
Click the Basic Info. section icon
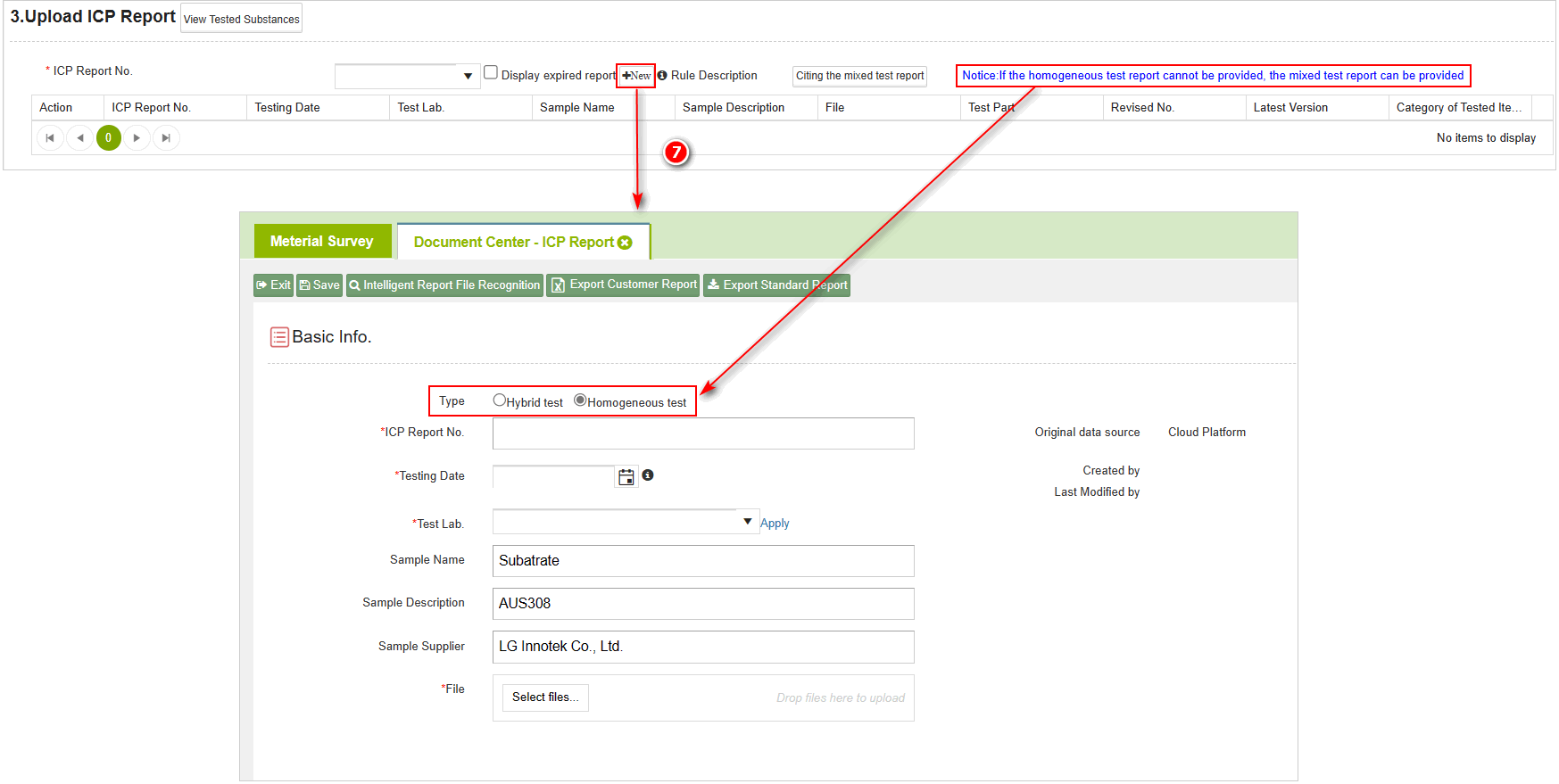279,337
